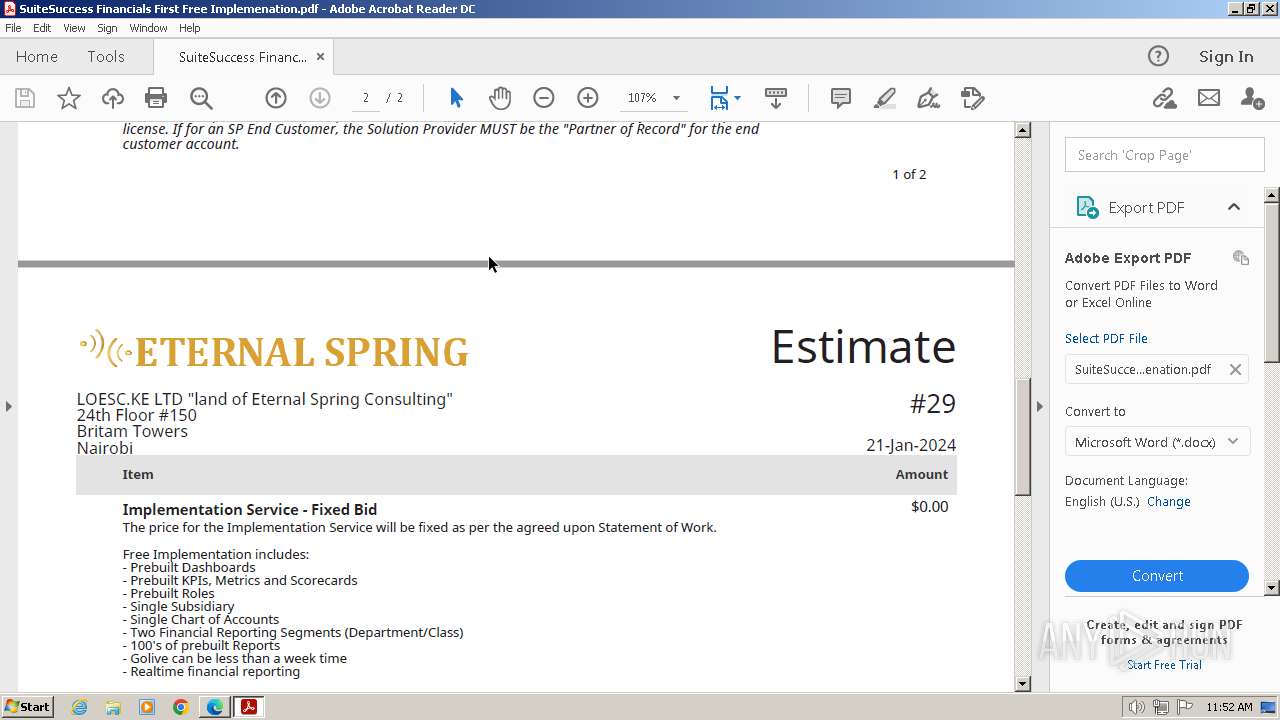The width and height of the screenshot is (1280, 720).
Task: Zoom out with minus icon
Action: click(x=544, y=98)
